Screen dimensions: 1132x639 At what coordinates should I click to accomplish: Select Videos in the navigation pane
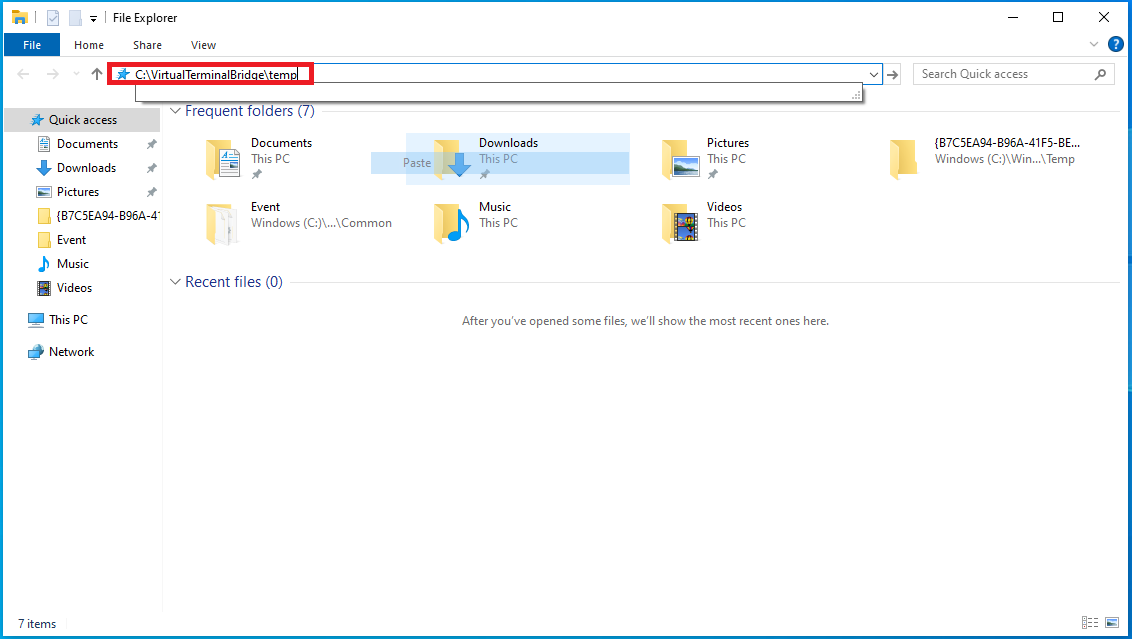pos(74,287)
